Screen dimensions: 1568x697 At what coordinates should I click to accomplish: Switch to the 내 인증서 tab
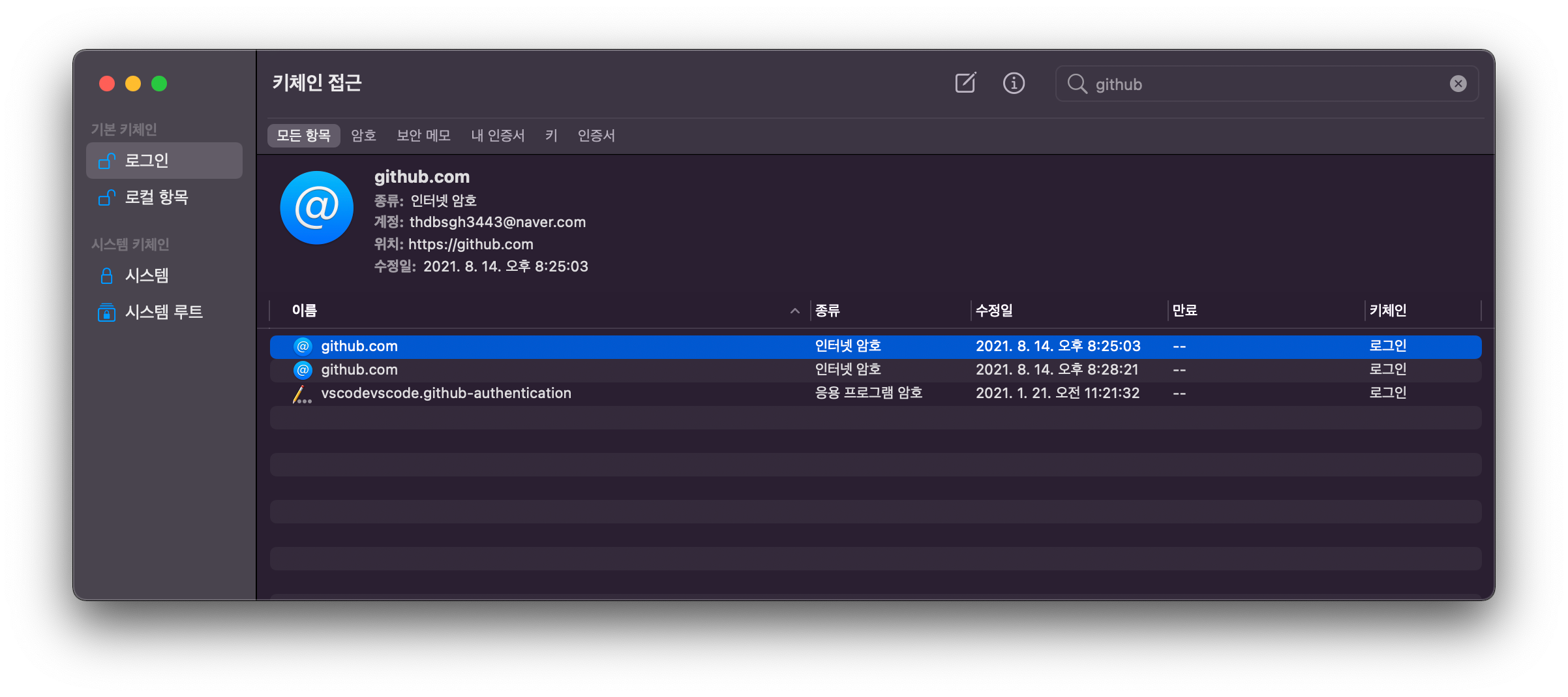[498, 136]
